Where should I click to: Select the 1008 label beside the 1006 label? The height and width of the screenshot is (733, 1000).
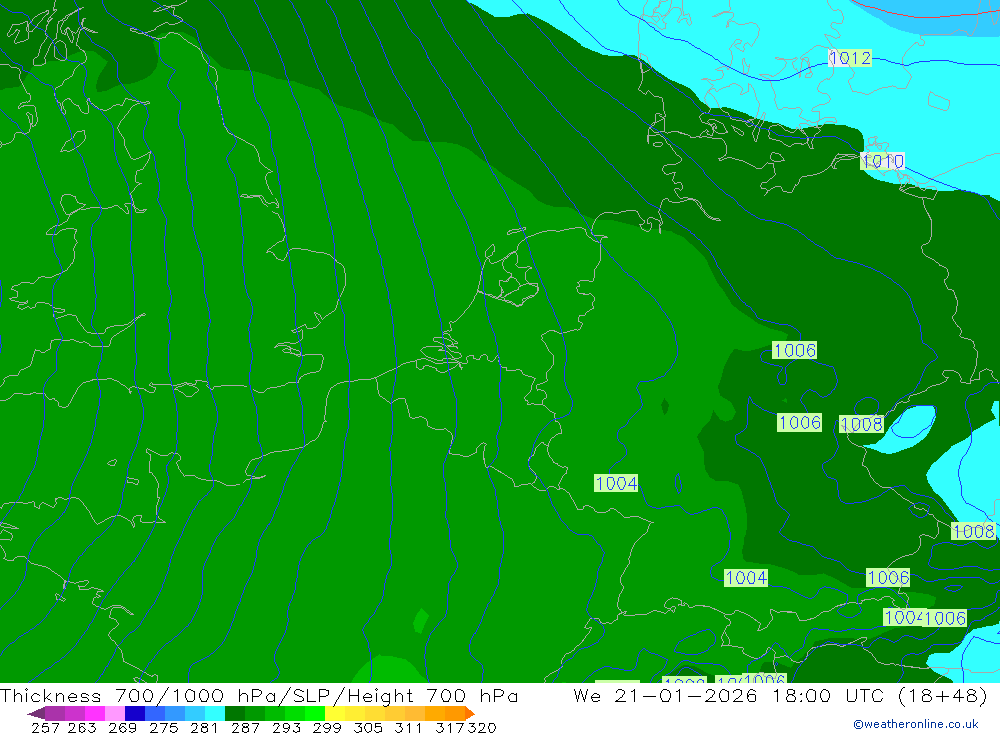(x=862, y=424)
